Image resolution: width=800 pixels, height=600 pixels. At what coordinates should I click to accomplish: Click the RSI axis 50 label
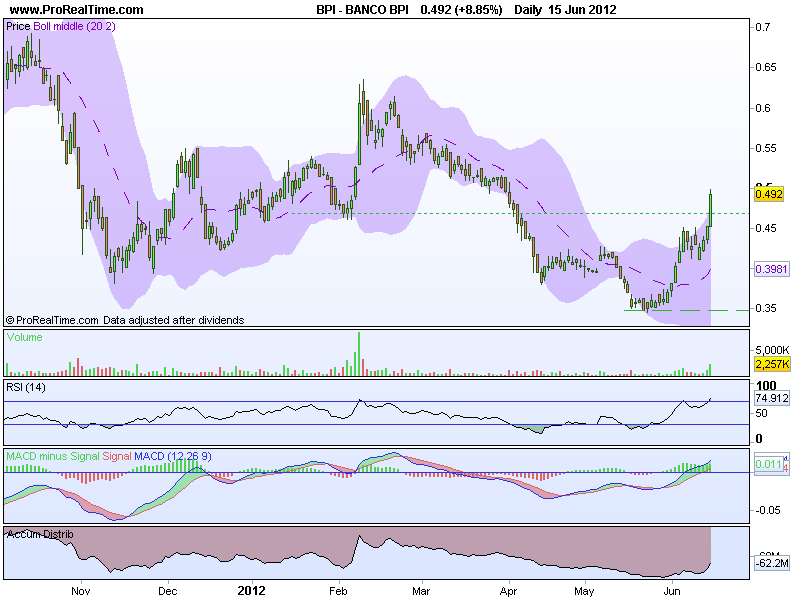tap(762, 413)
